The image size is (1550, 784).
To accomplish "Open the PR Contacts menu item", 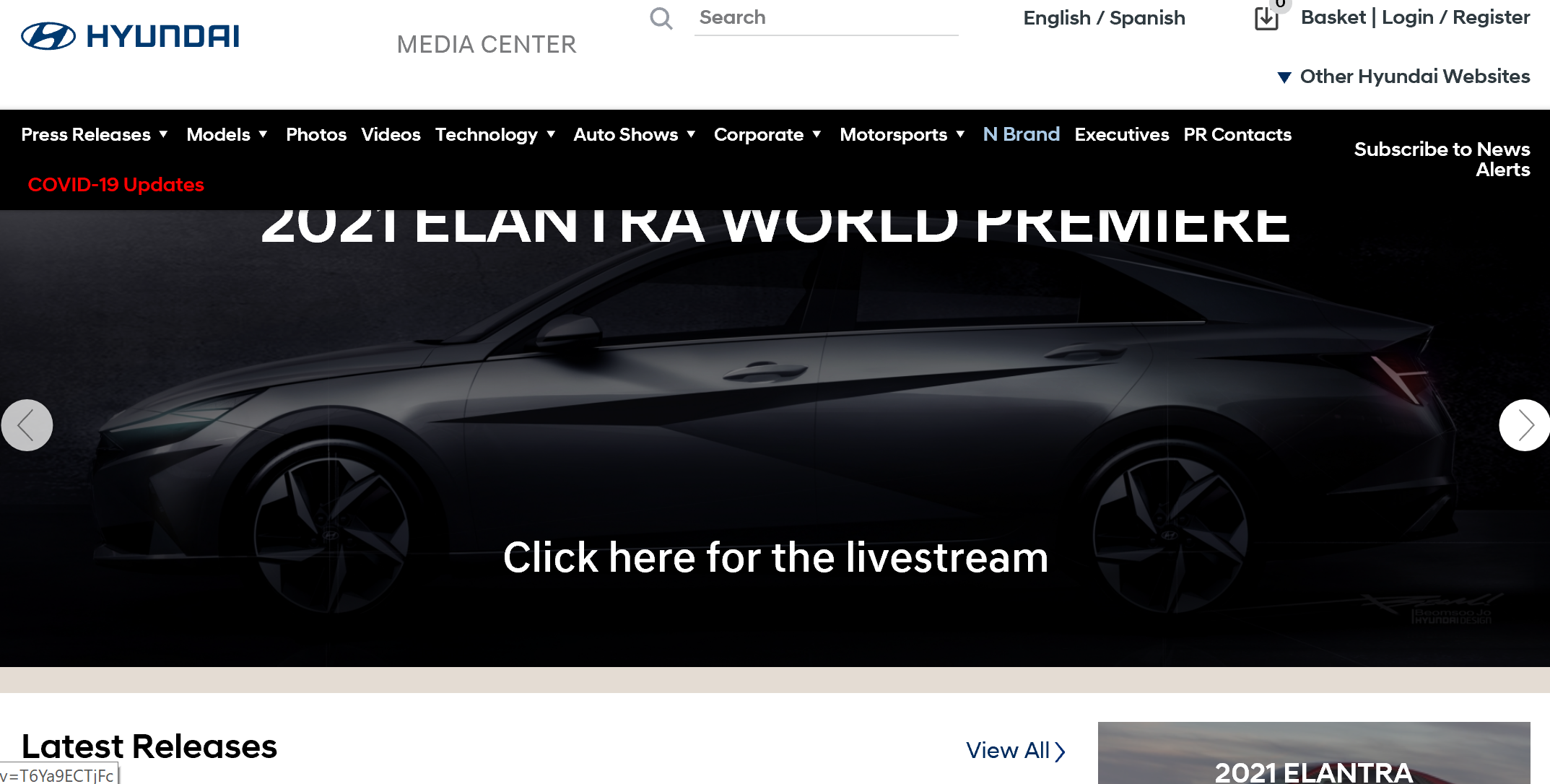I will tap(1237, 134).
